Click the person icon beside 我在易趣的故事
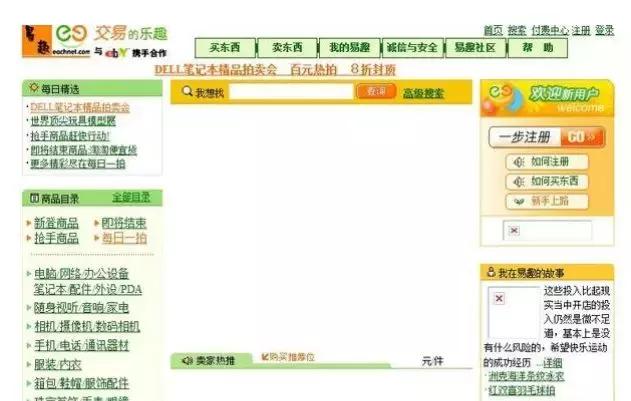631x401 pixels. [491, 272]
